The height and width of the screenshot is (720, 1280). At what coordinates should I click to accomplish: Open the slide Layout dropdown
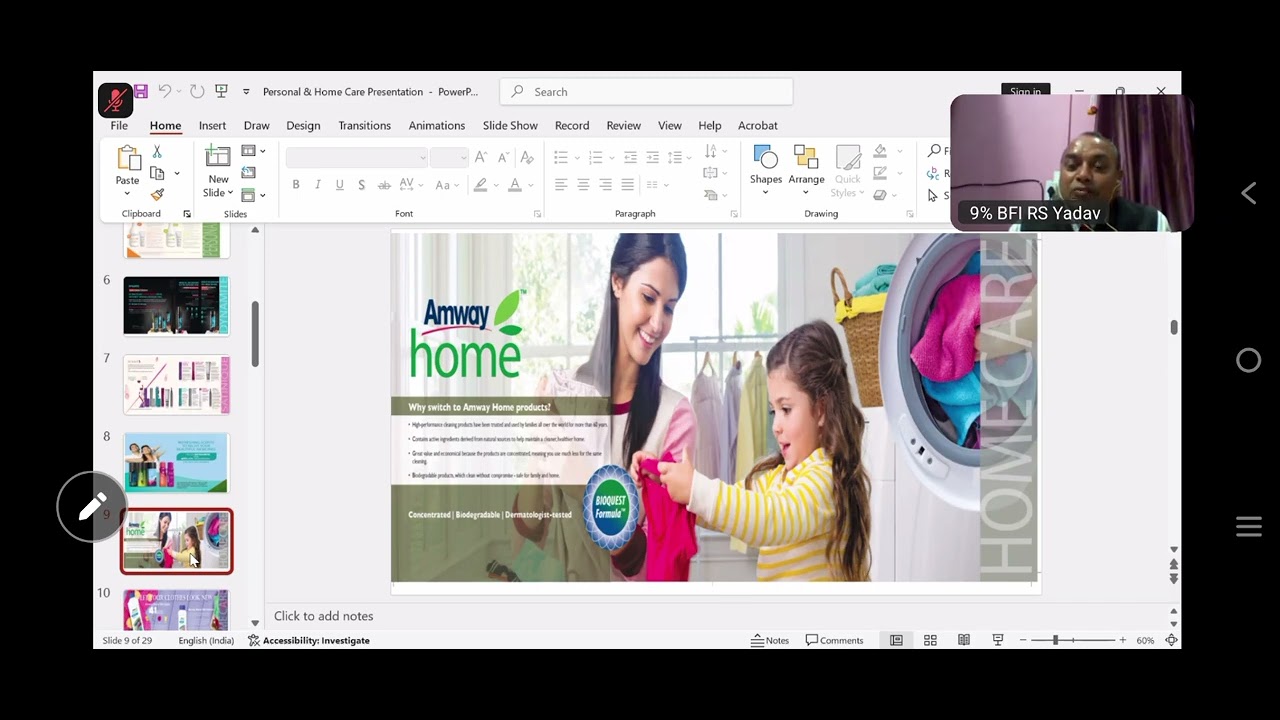tap(253, 152)
